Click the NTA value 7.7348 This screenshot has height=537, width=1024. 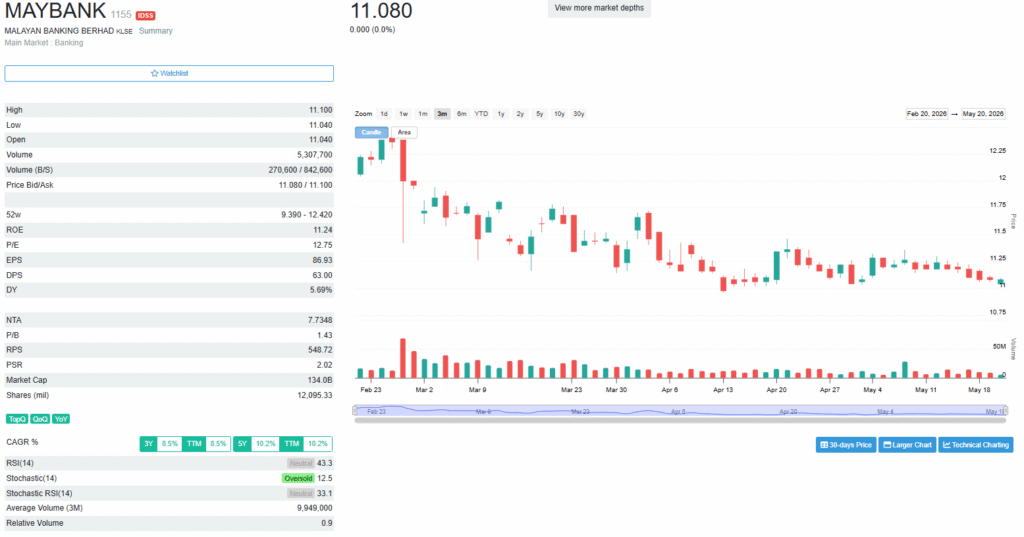(x=320, y=320)
